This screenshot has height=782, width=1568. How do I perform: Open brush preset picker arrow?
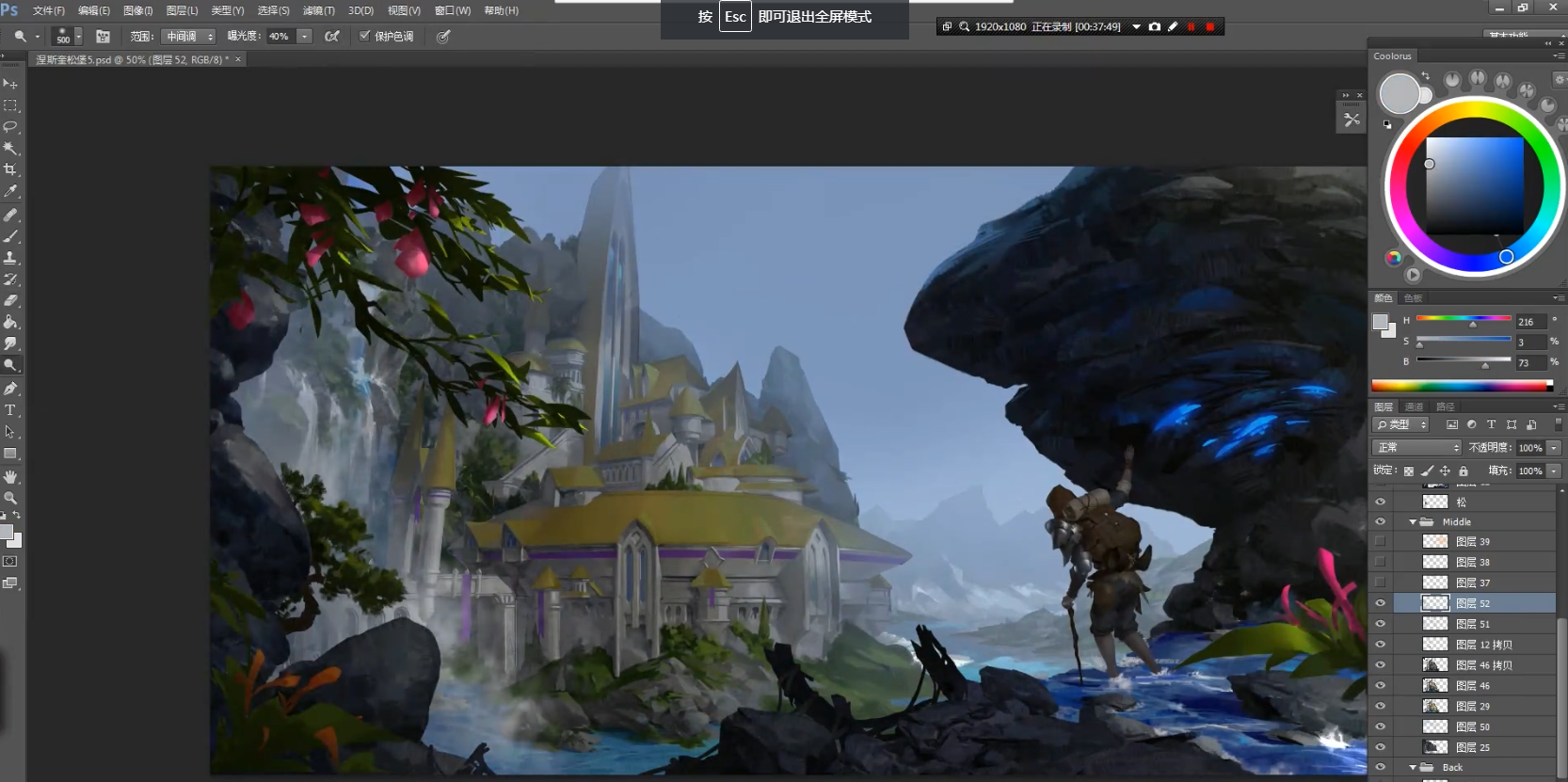(x=79, y=37)
